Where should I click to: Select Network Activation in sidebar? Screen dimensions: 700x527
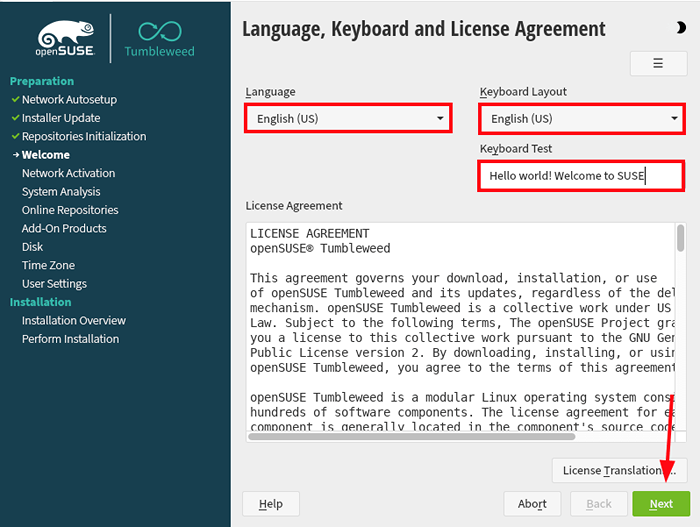[x=68, y=173]
